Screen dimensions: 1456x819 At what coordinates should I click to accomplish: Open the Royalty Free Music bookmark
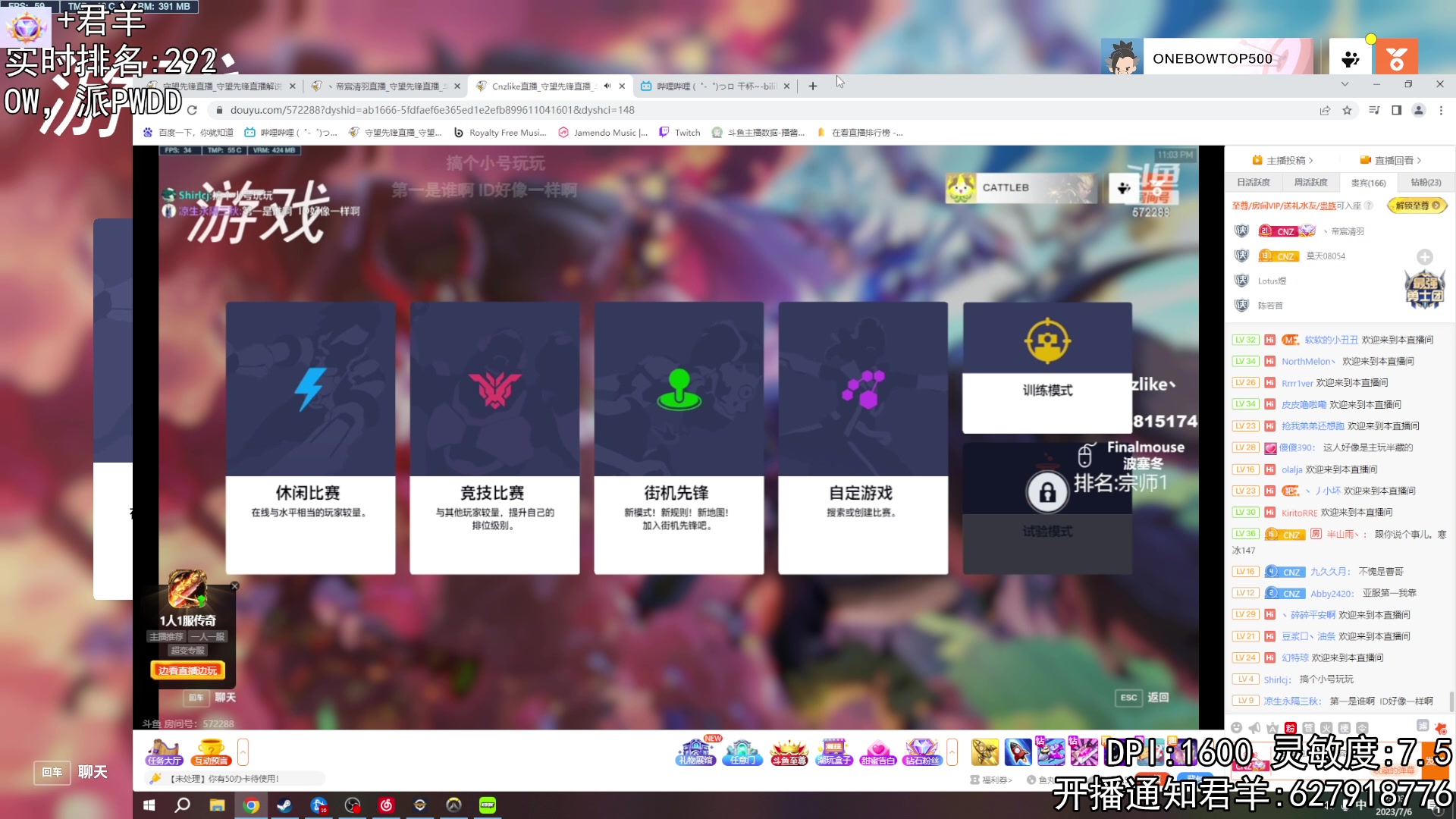(x=500, y=133)
